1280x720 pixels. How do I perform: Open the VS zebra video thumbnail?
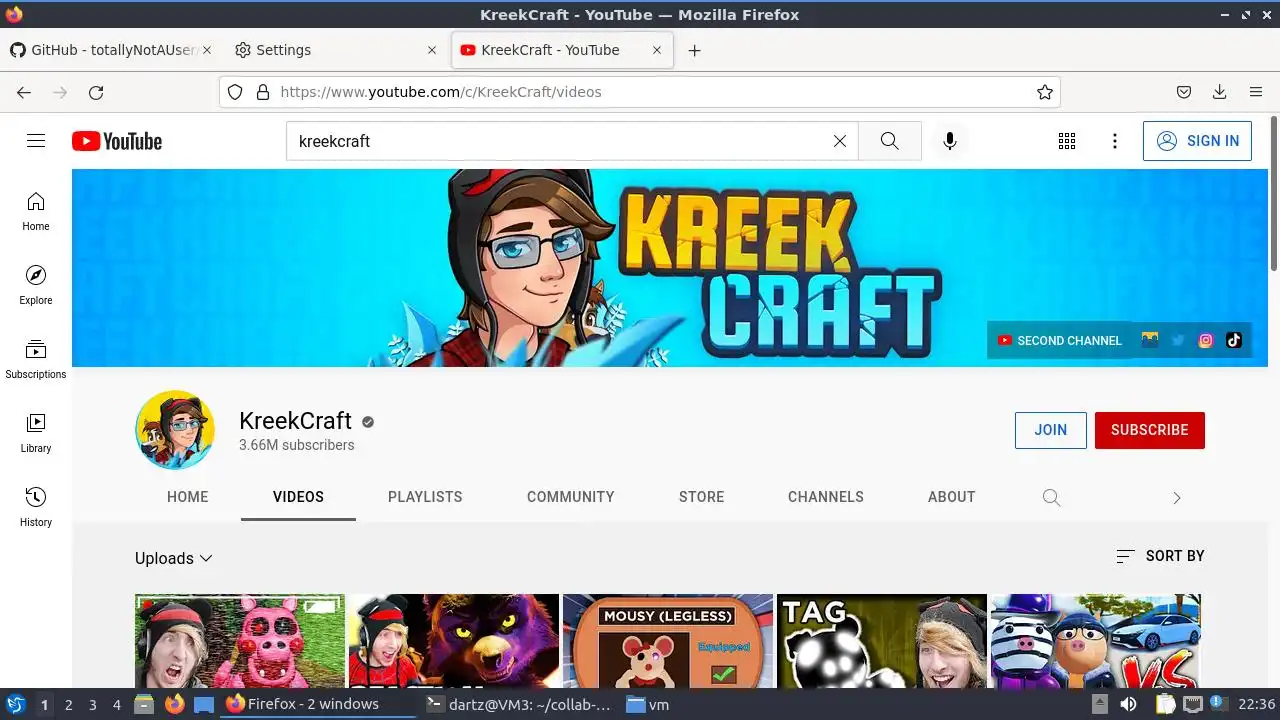tap(1096, 640)
